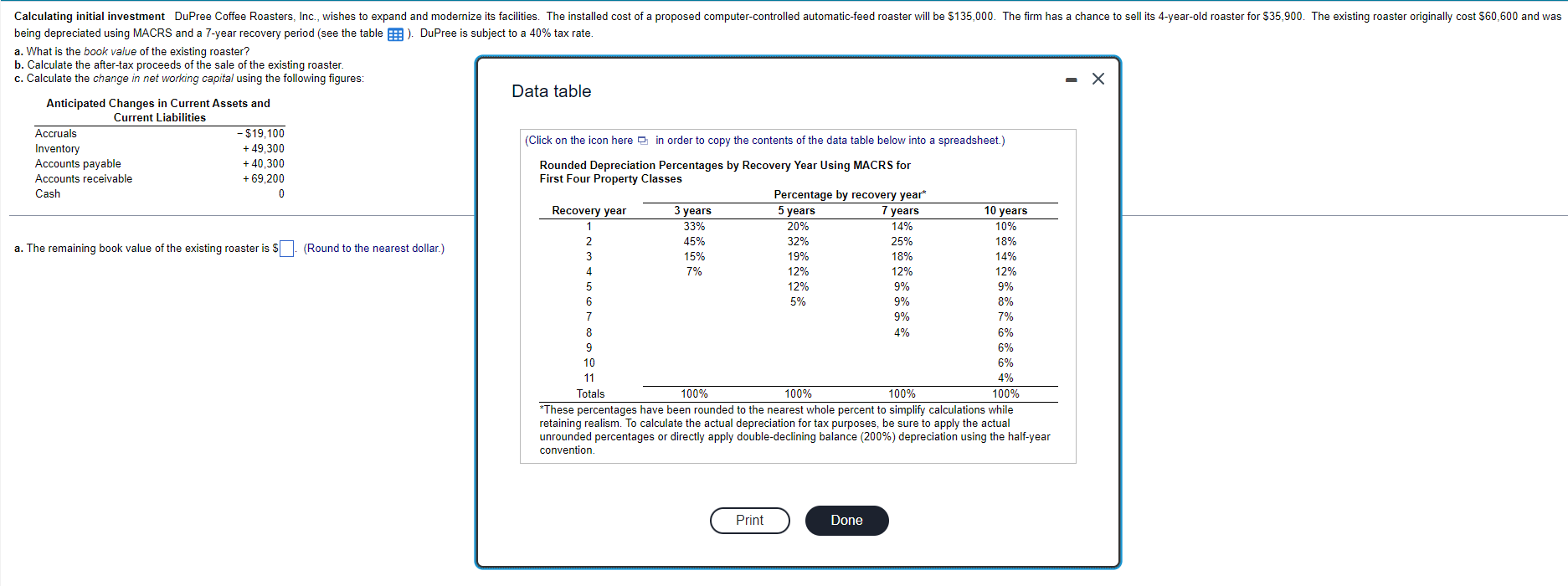Minimize the Data table dialog
This screenshot has width=1568, height=586.
[x=1071, y=80]
